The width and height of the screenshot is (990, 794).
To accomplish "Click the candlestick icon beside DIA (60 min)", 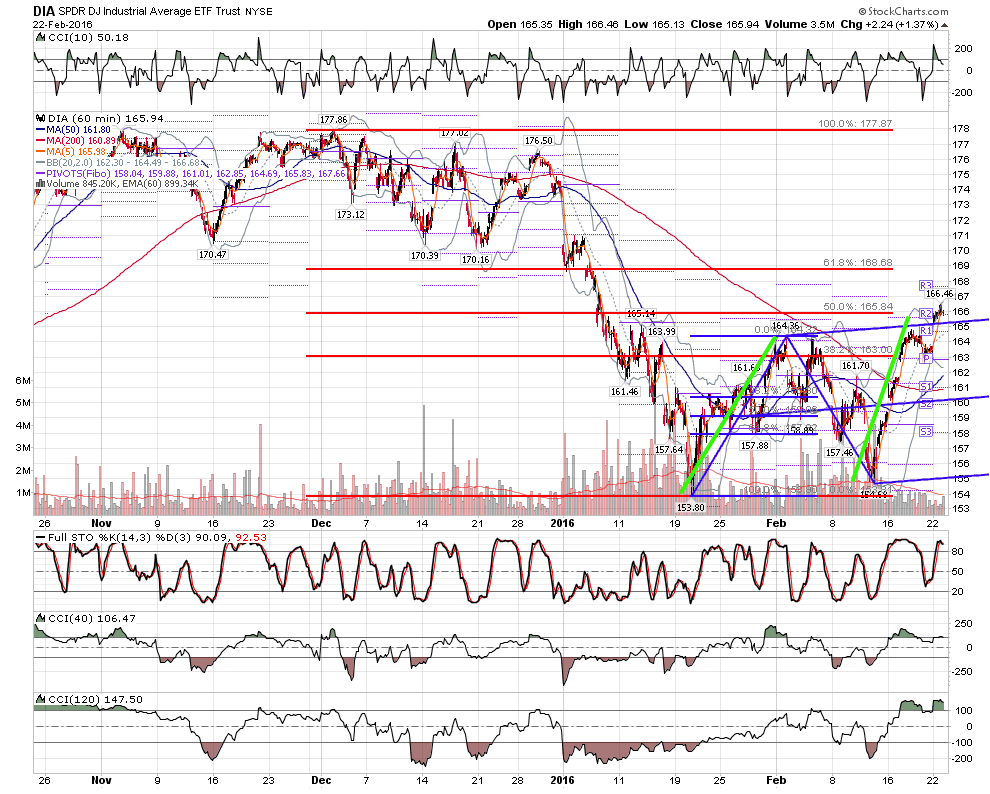I will (40, 118).
